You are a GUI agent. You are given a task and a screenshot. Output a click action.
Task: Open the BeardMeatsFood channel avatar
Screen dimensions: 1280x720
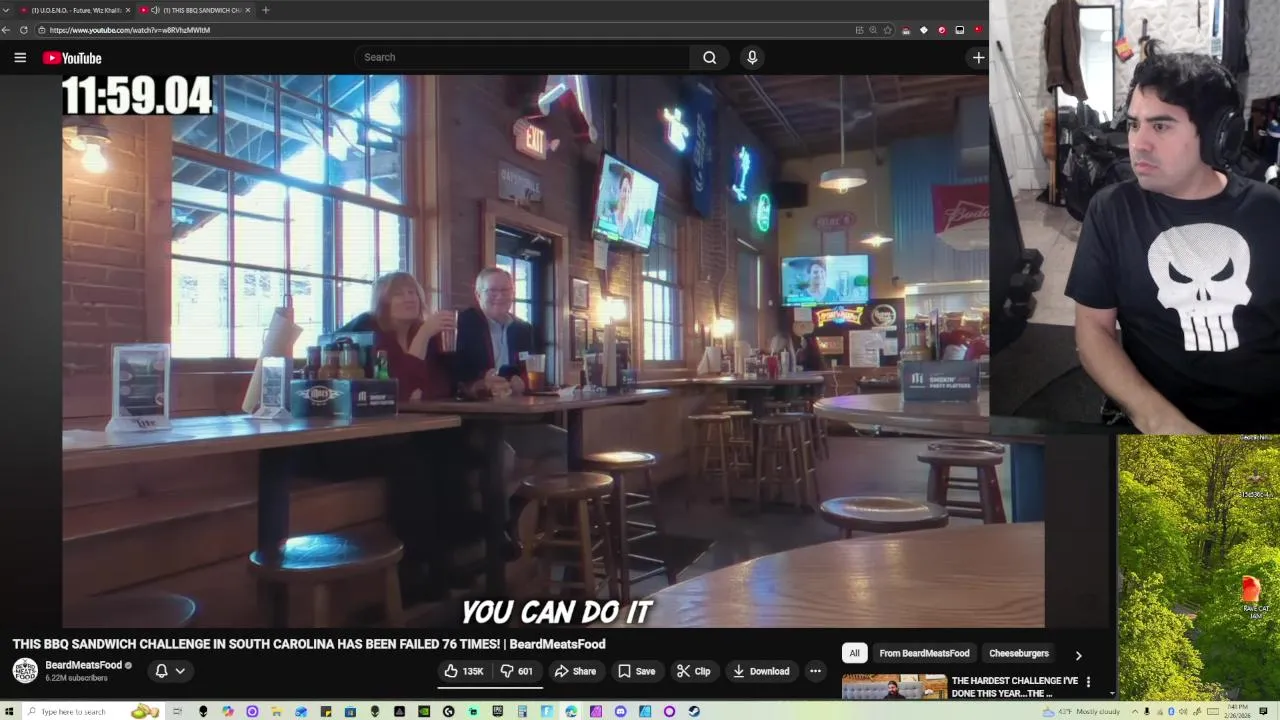click(x=25, y=670)
